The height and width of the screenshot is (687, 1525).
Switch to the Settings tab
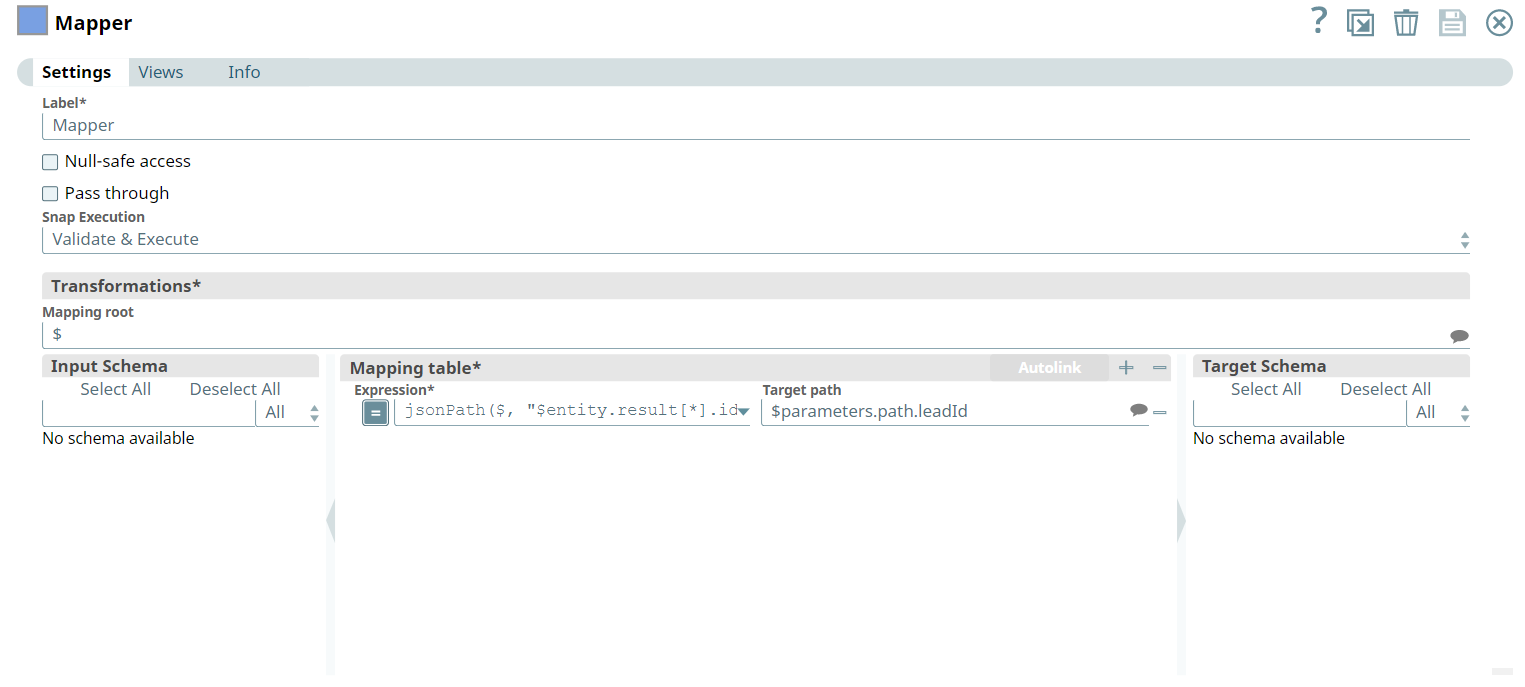click(76, 72)
